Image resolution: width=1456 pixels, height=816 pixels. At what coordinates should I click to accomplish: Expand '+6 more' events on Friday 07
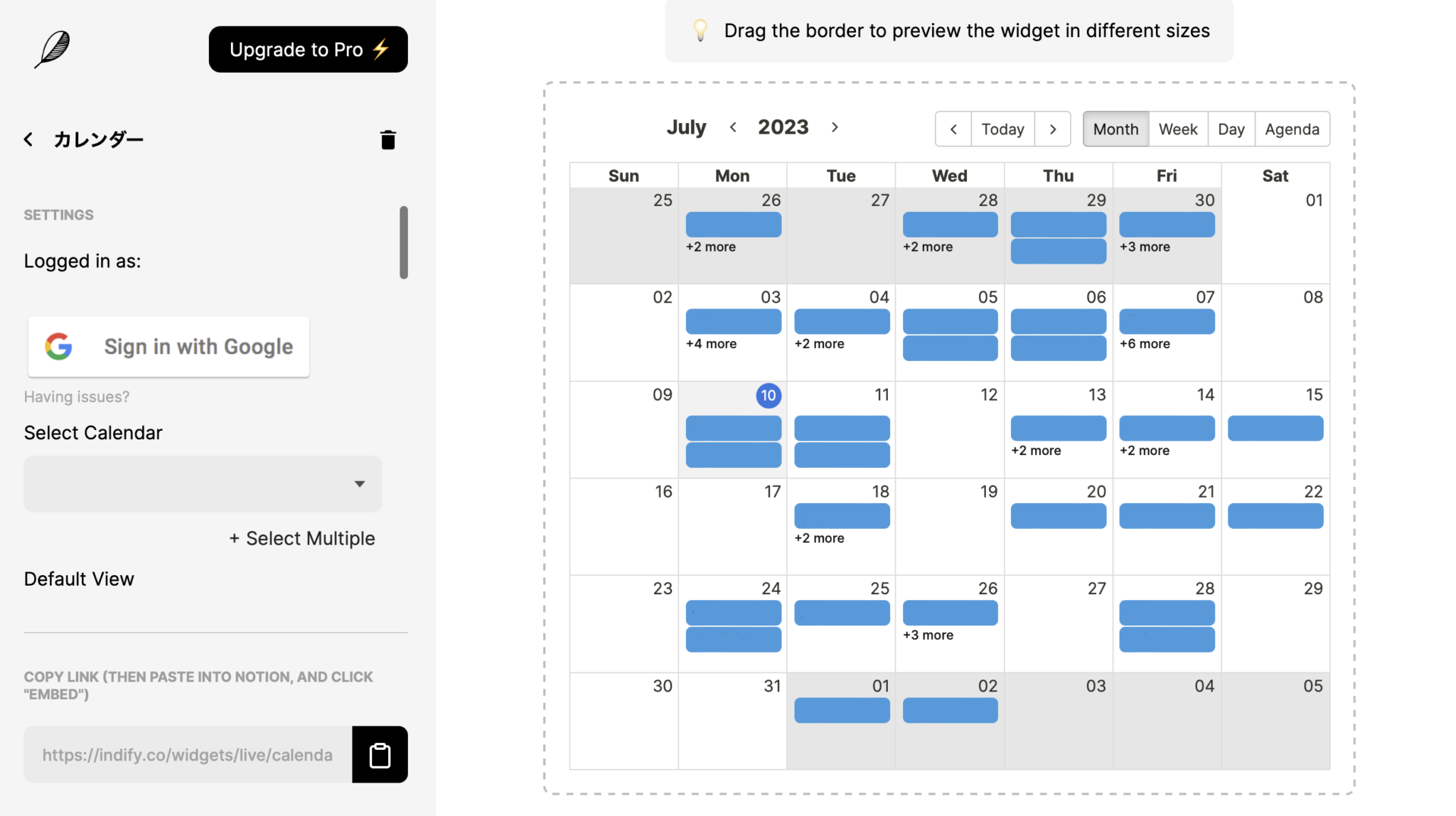(1145, 343)
